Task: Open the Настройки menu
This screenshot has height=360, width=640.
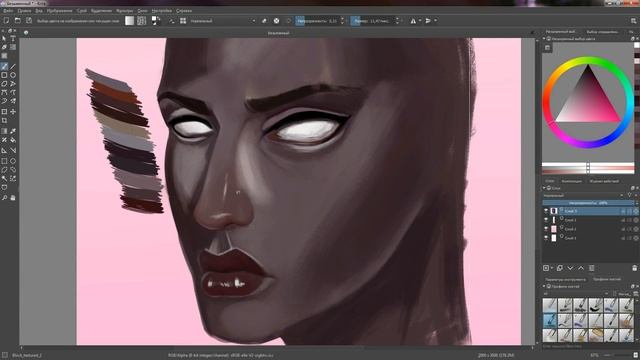Action: pyautogui.click(x=162, y=11)
